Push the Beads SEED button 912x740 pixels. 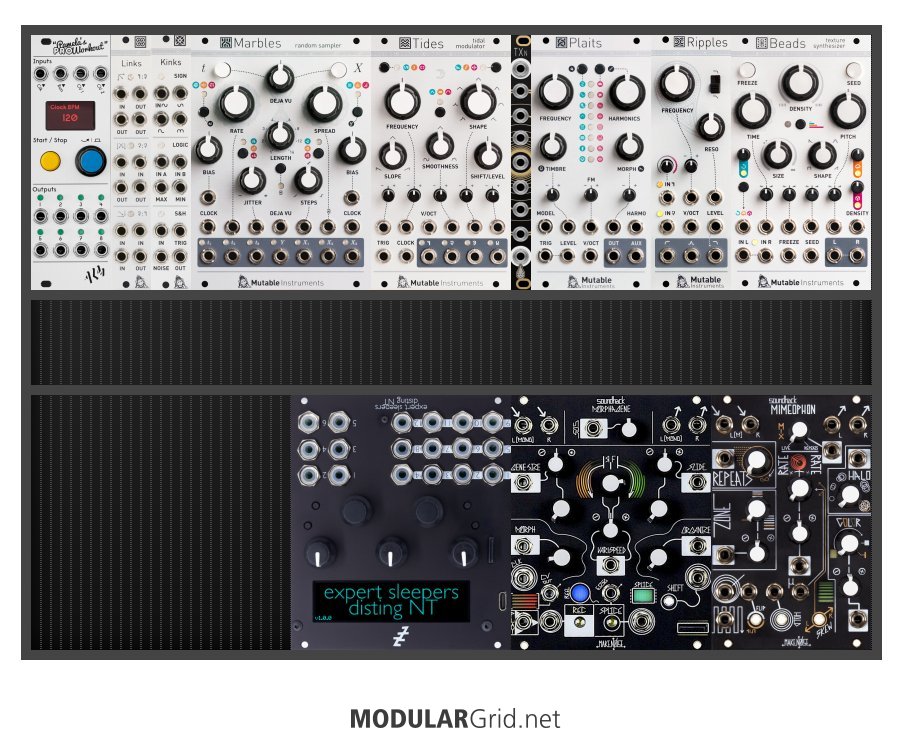coord(853,70)
